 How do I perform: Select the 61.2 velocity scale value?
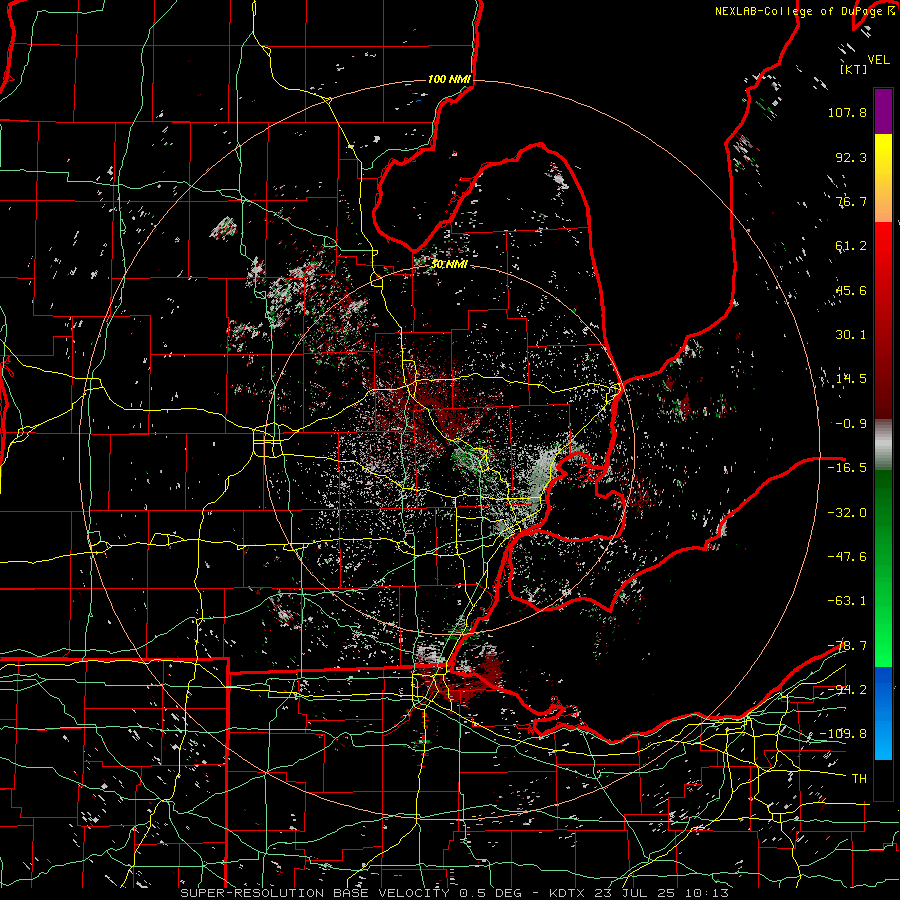851,246
